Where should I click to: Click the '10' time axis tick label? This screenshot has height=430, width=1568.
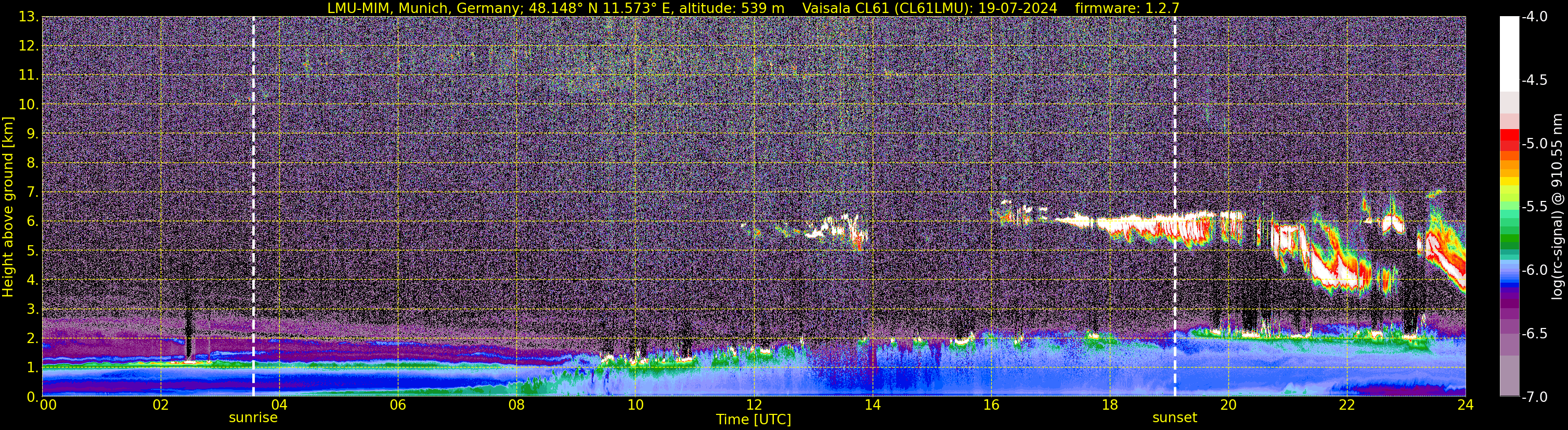(635, 405)
